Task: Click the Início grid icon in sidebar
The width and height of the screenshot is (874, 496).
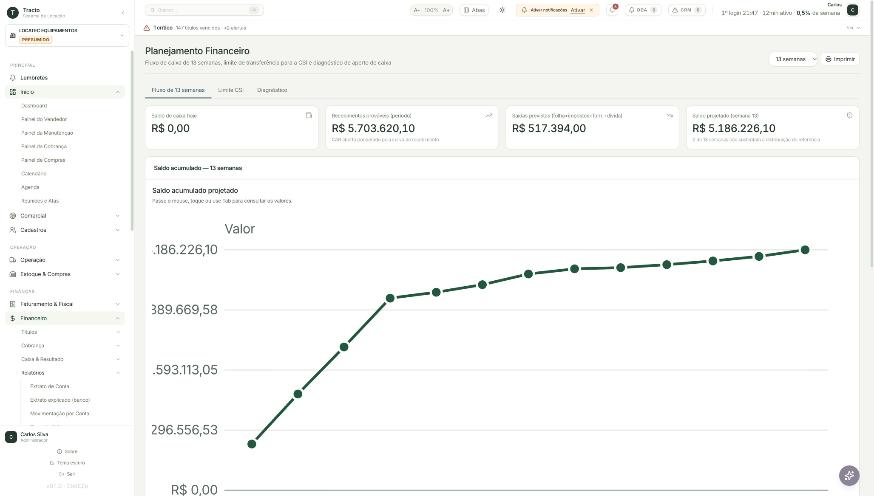Action: pos(13,92)
